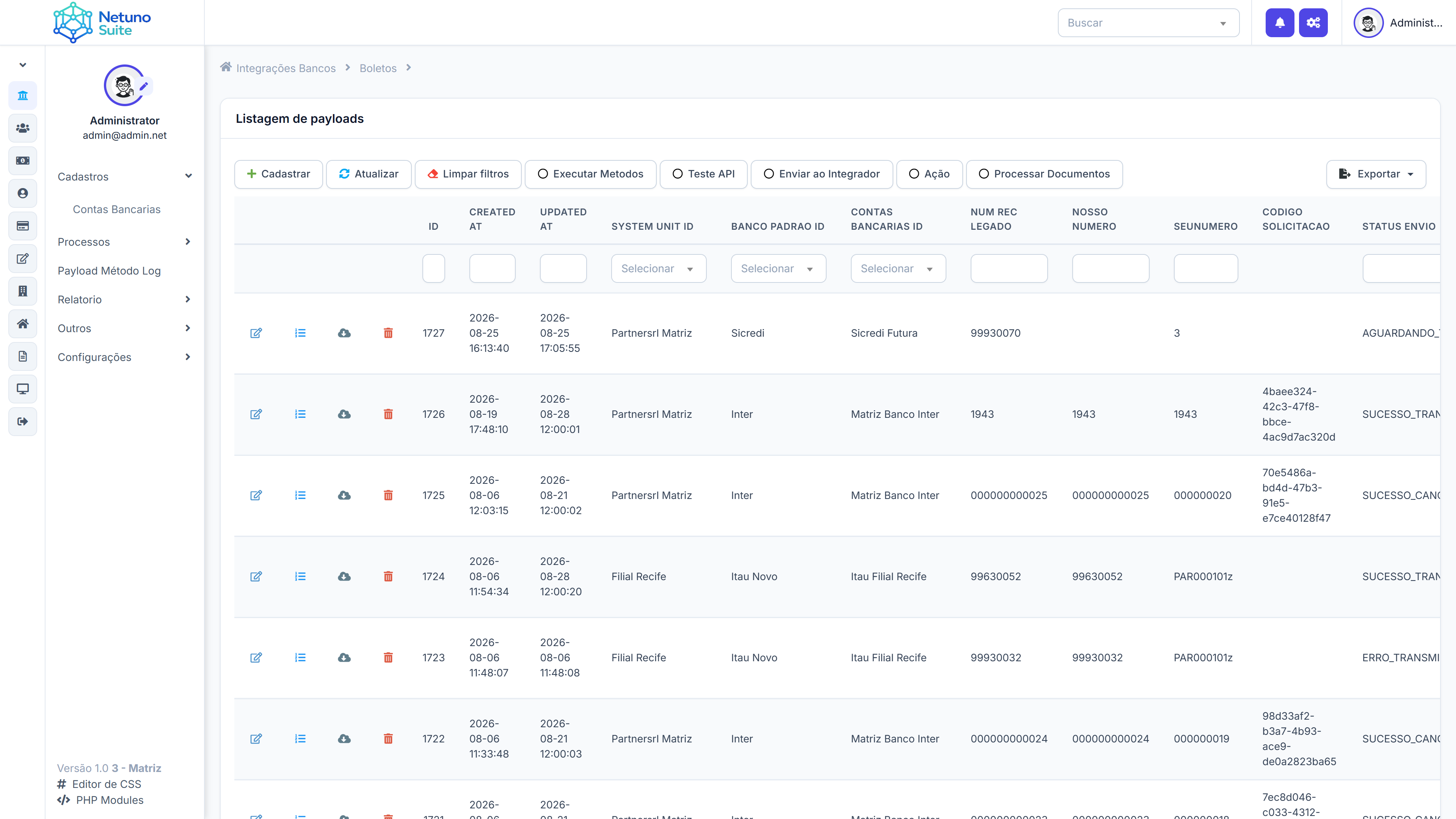This screenshot has height=819, width=1456.
Task: Select Enviar ao Integrador option
Action: [822, 174]
